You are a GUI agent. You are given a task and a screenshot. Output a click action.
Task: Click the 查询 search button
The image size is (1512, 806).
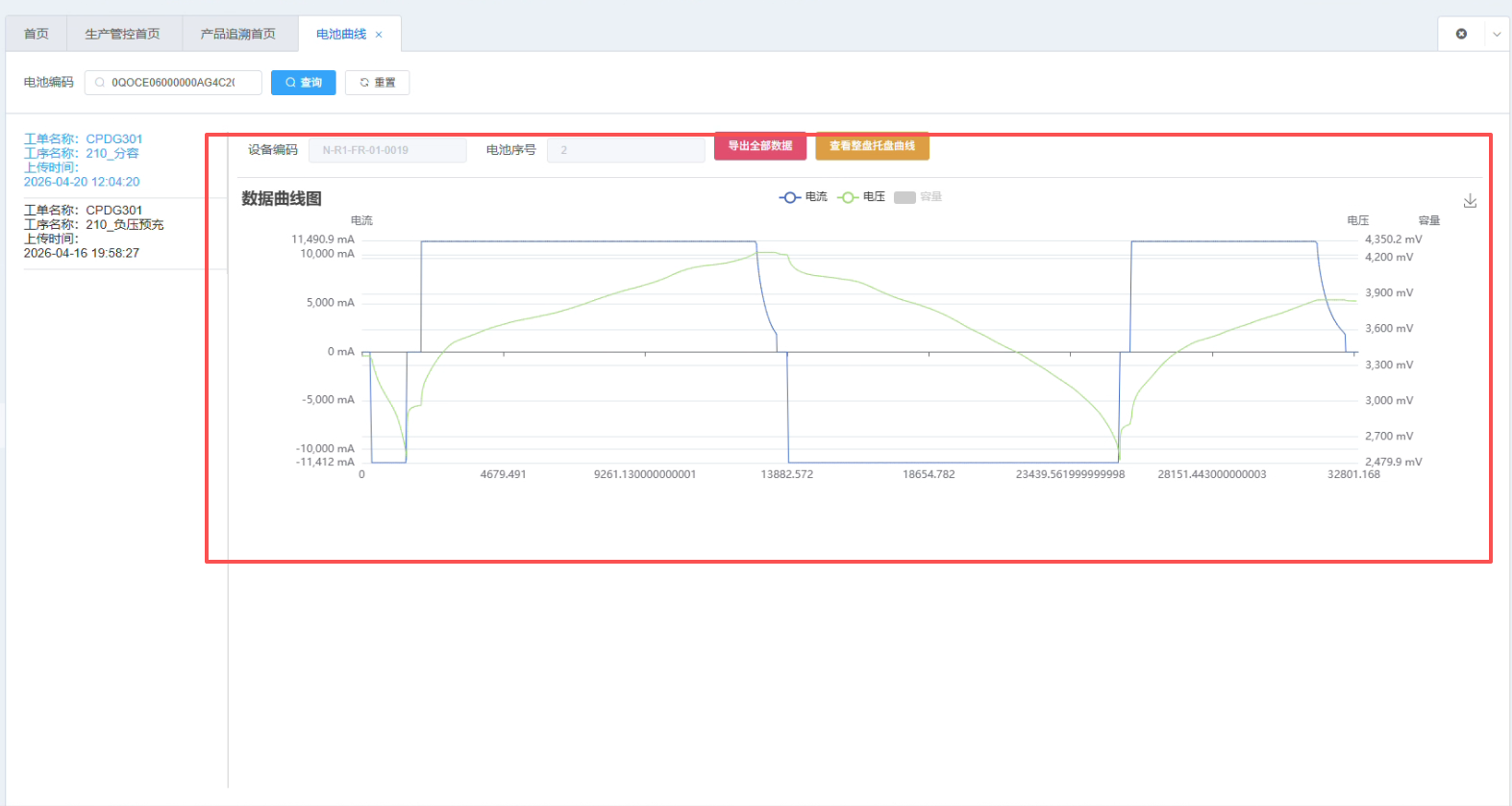click(304, 83)
